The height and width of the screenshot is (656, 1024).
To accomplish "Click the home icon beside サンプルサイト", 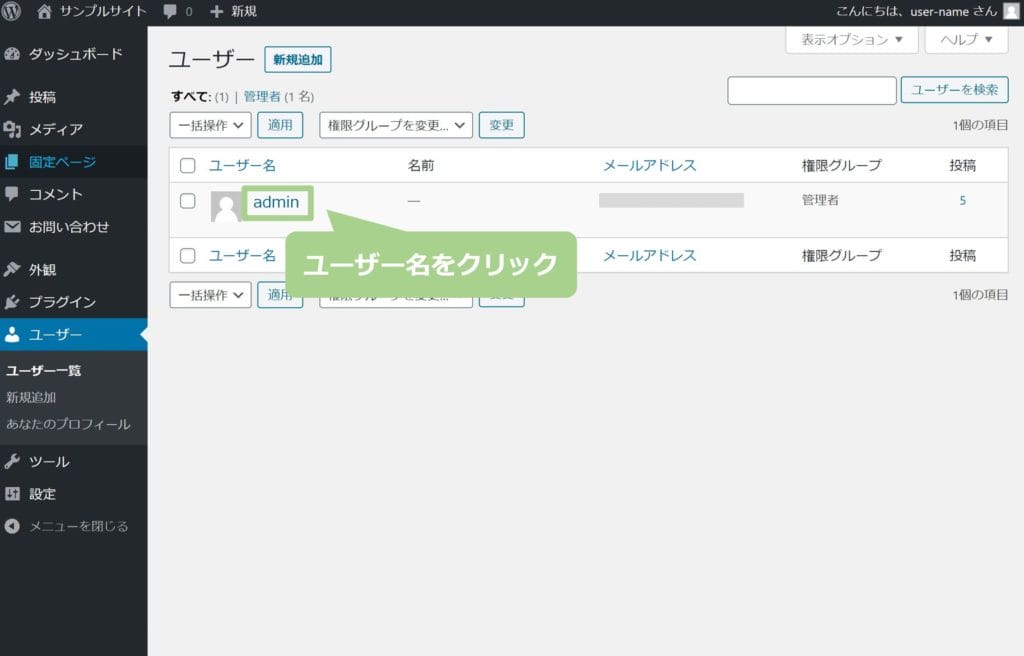I will 44,12.
